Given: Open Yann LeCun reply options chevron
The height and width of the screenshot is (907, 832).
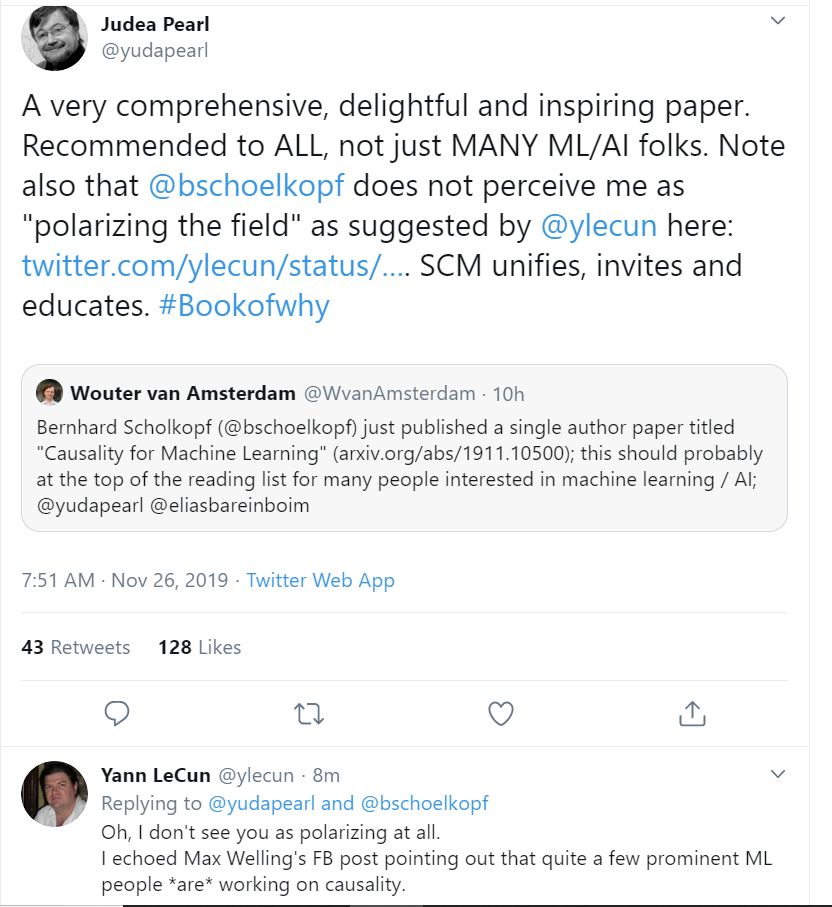Looking at the screenshot, I should click(x=777, y=774).
